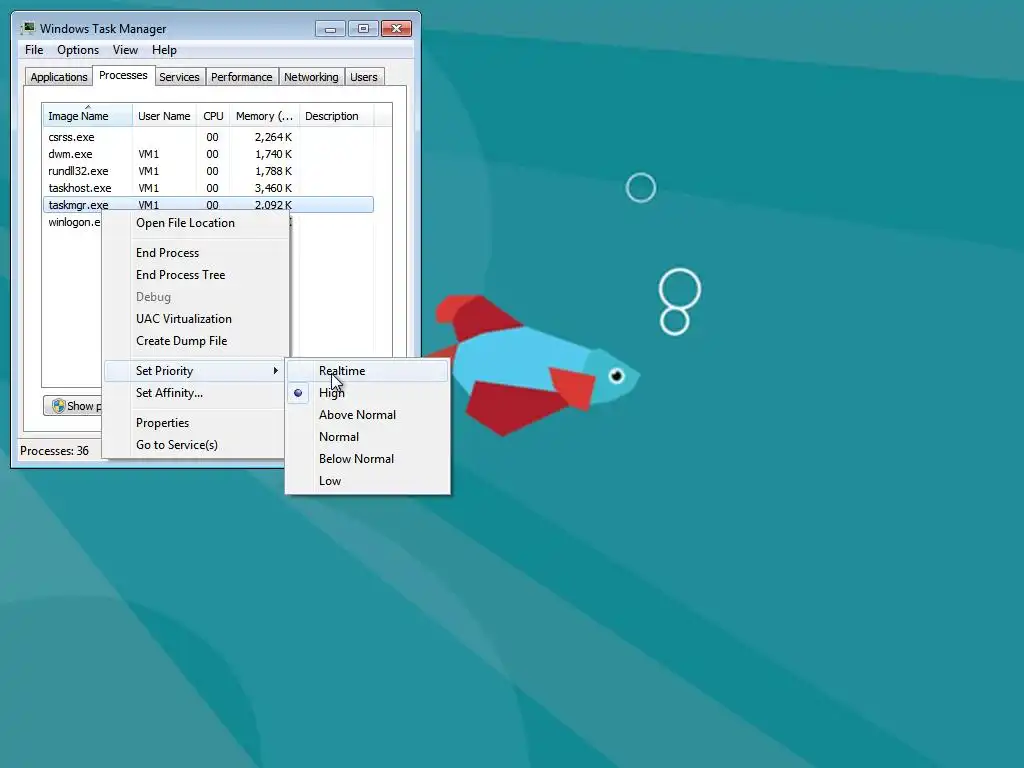Sort by Image Name column header
Screen dimensions: 1024x768
(88, 116)
